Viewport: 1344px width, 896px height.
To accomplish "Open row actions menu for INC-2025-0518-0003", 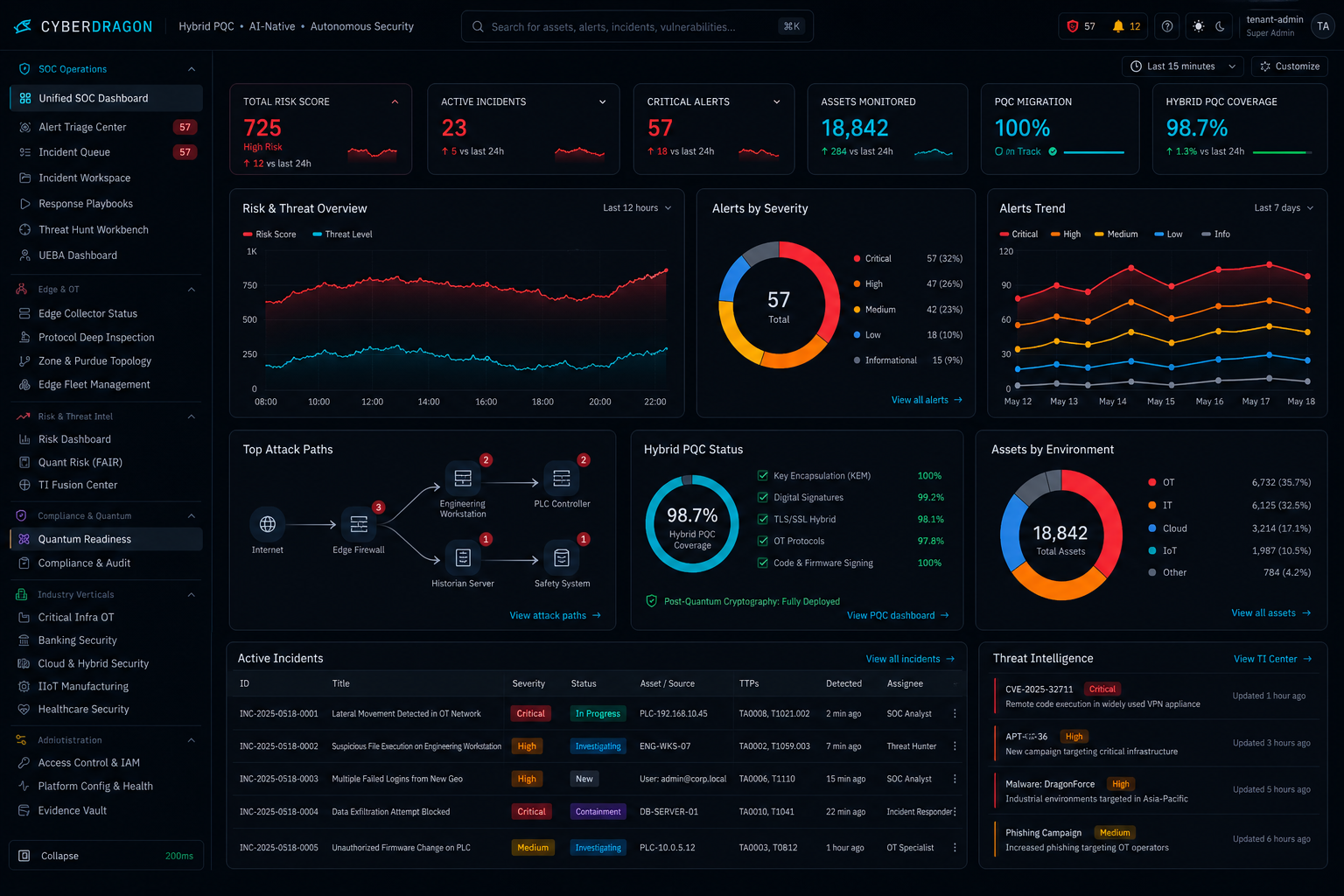I will 955,779.
